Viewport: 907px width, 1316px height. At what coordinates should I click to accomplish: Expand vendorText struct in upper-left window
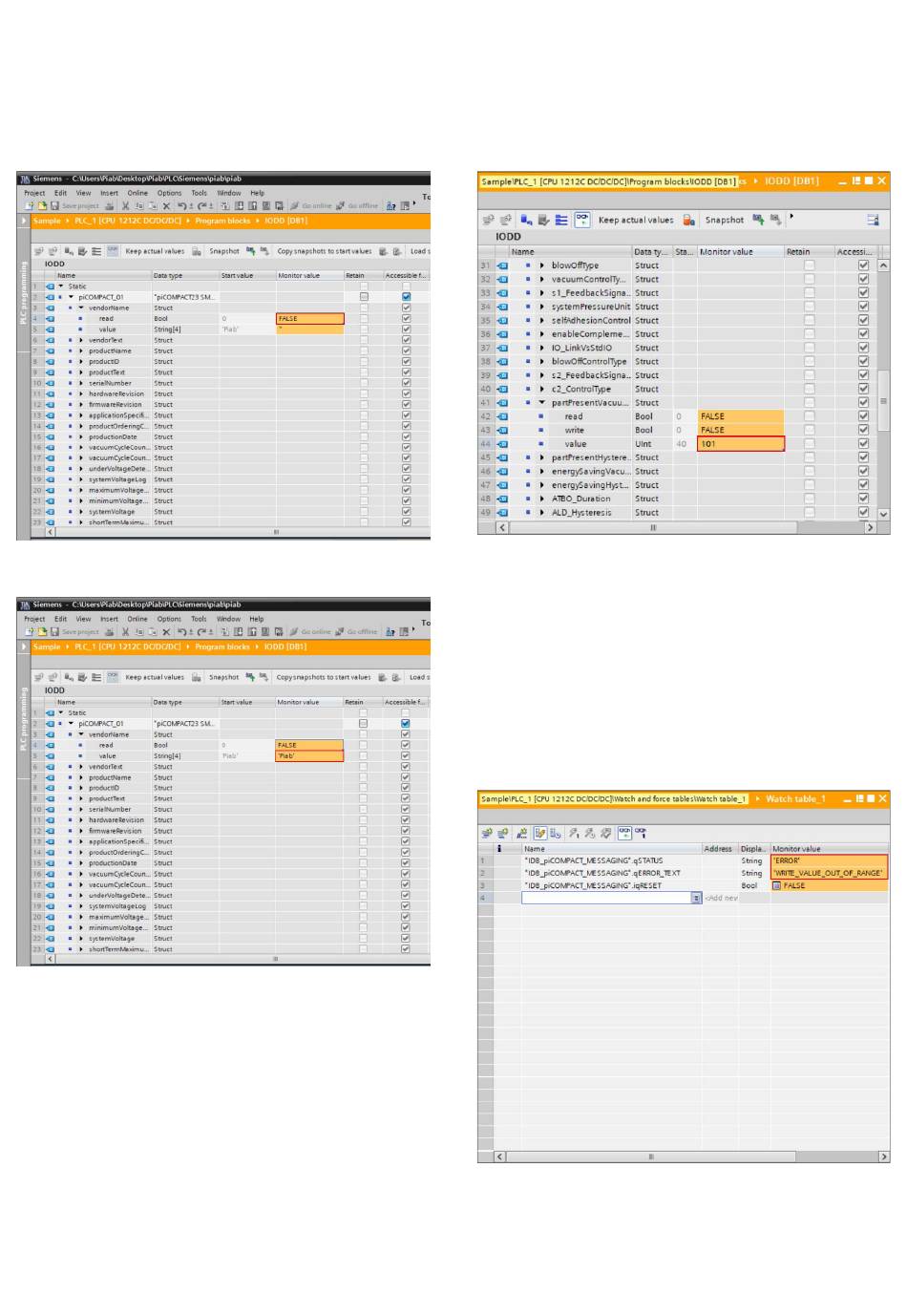tap(81, 340)
